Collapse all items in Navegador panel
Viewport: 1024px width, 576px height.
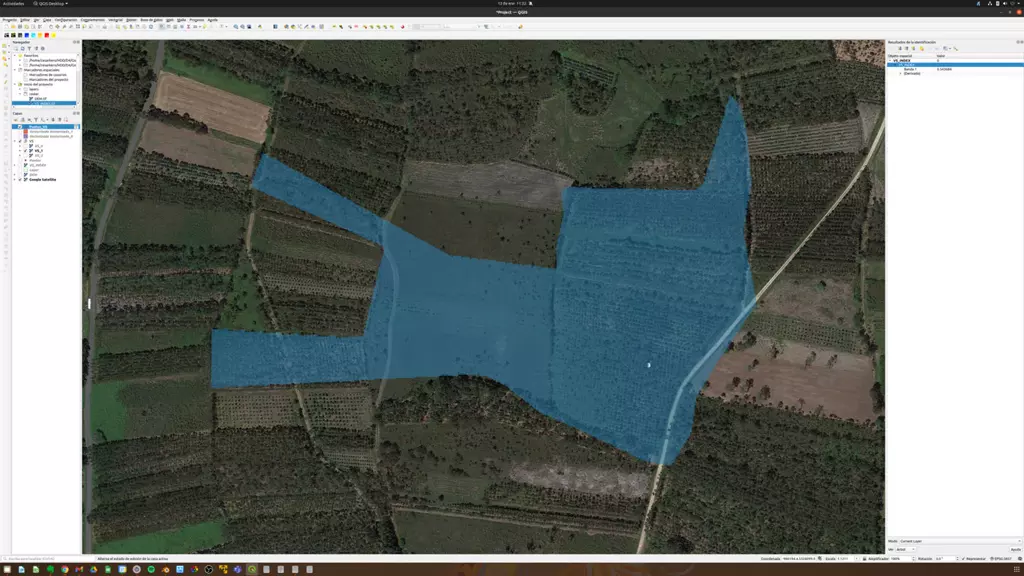(37, 48)
